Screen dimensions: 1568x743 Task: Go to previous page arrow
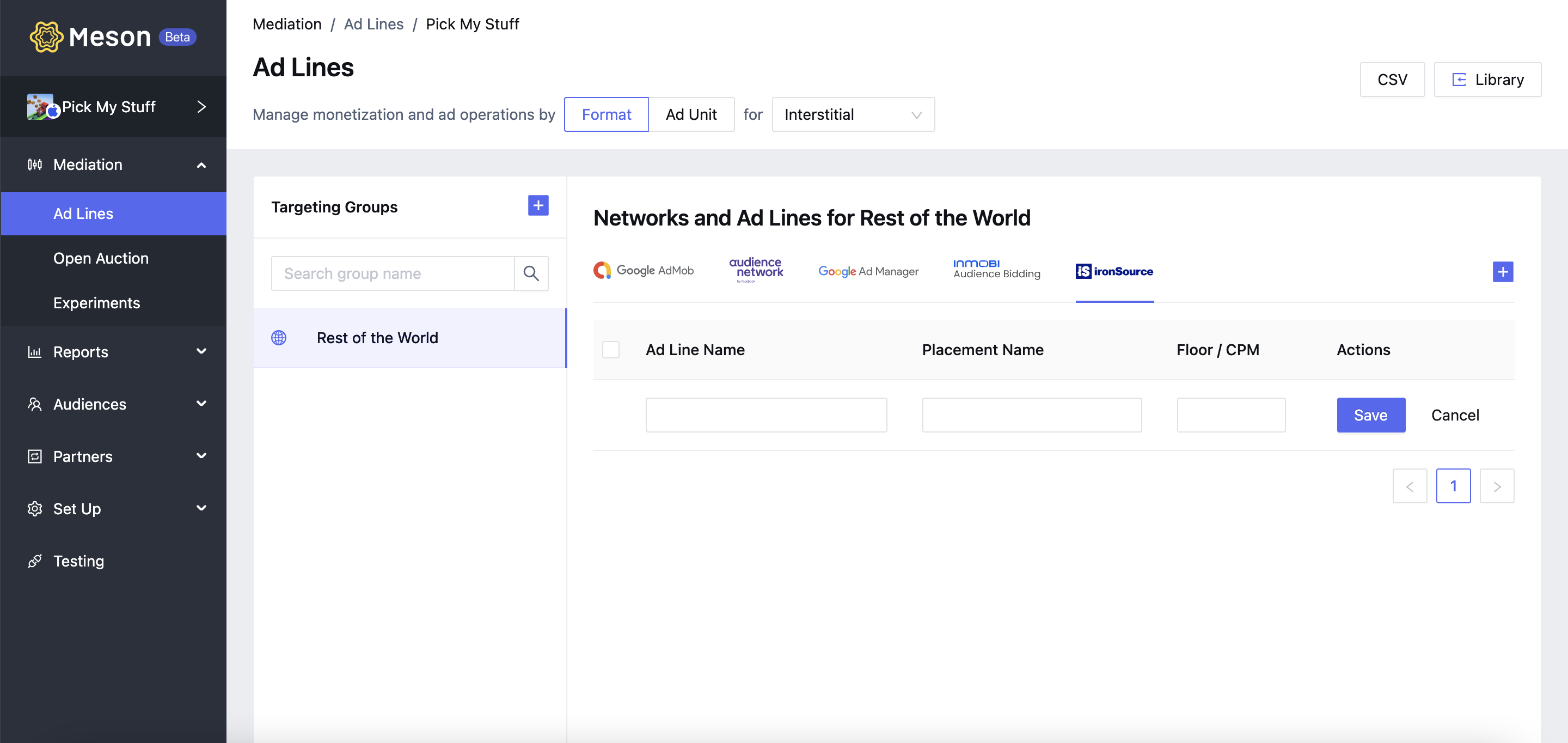(1410, 486)
